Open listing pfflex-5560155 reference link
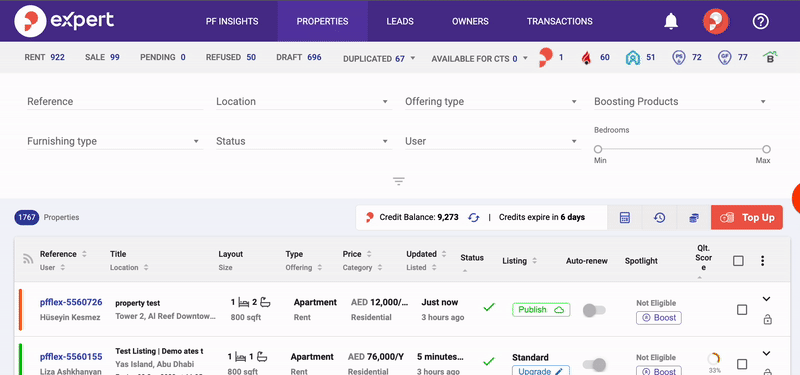 71,357
